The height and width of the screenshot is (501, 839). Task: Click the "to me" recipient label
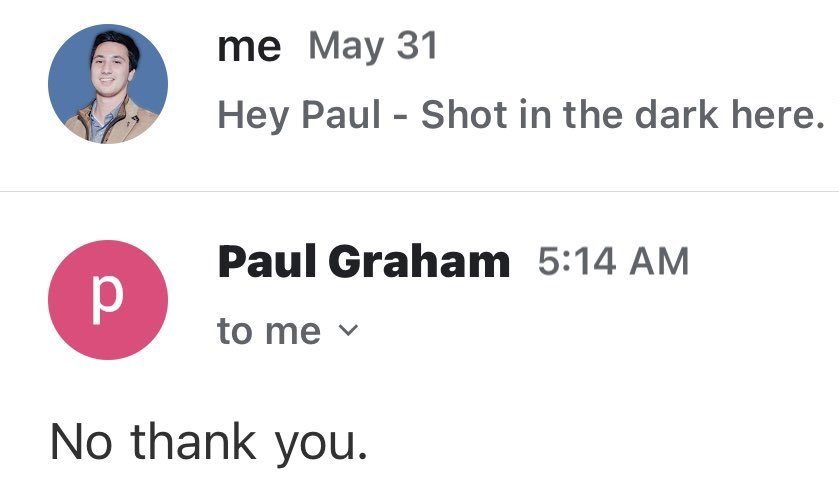point(269,331)
